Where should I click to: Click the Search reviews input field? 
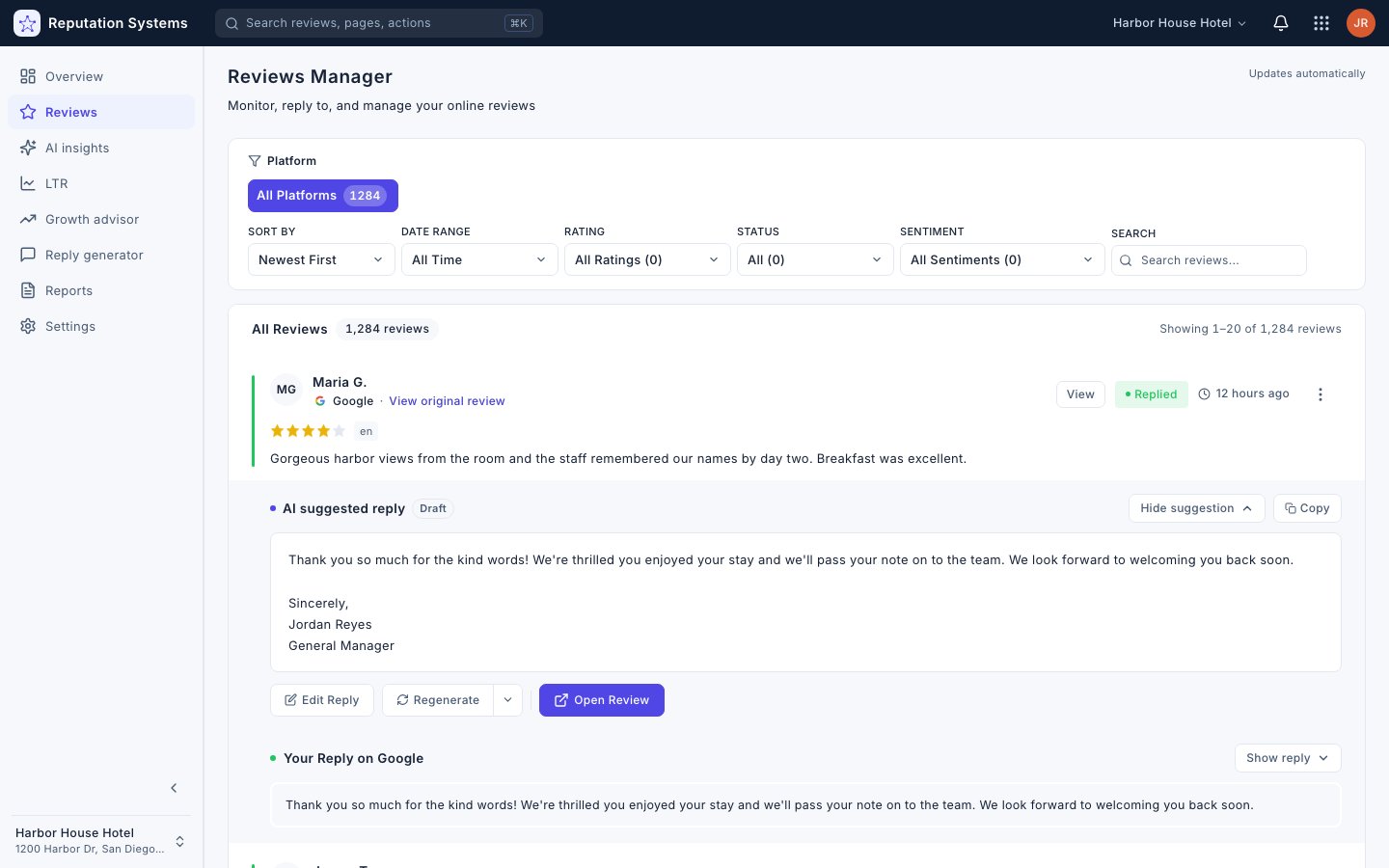[x=1209, y=260]
